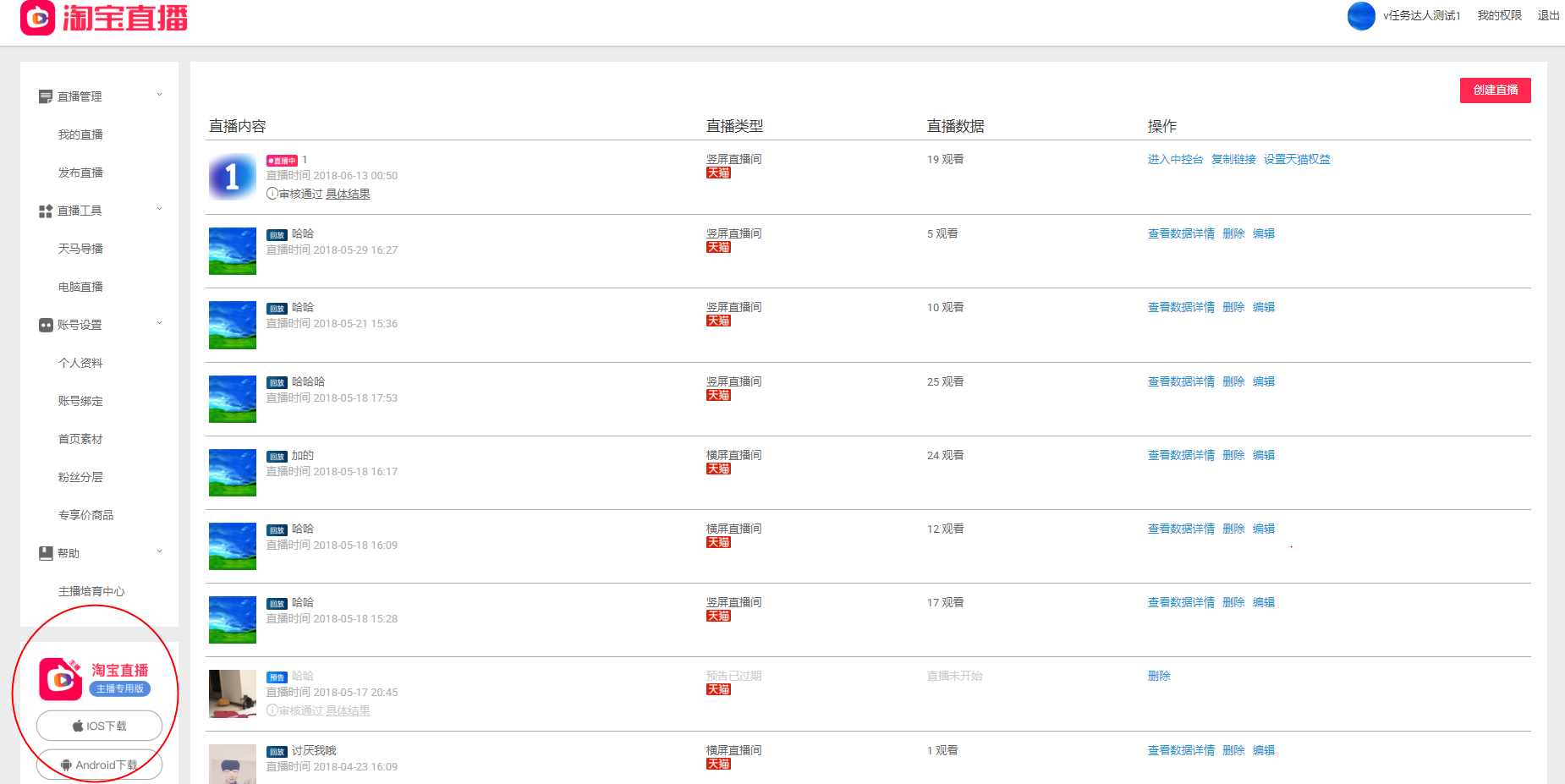This screenshot has width=1565, height=784.
Task: Open 专享价商品 in sidebar
Action: [x=85, y=515]
